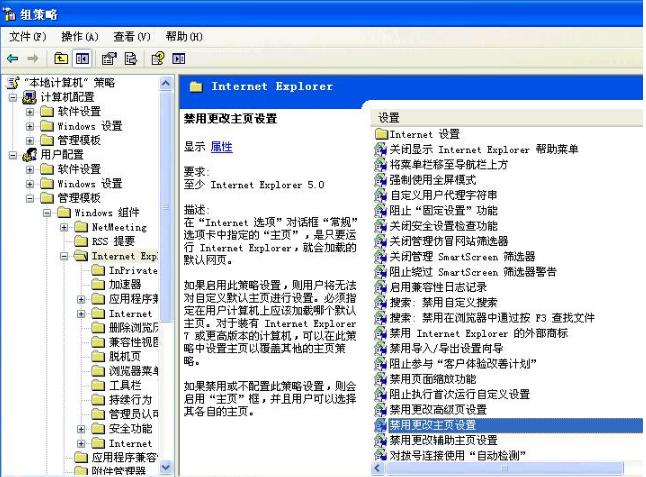Expand Windows 设置 under 计算机配置
Screen dimensions: 646x477
click(x=30, y=126)
